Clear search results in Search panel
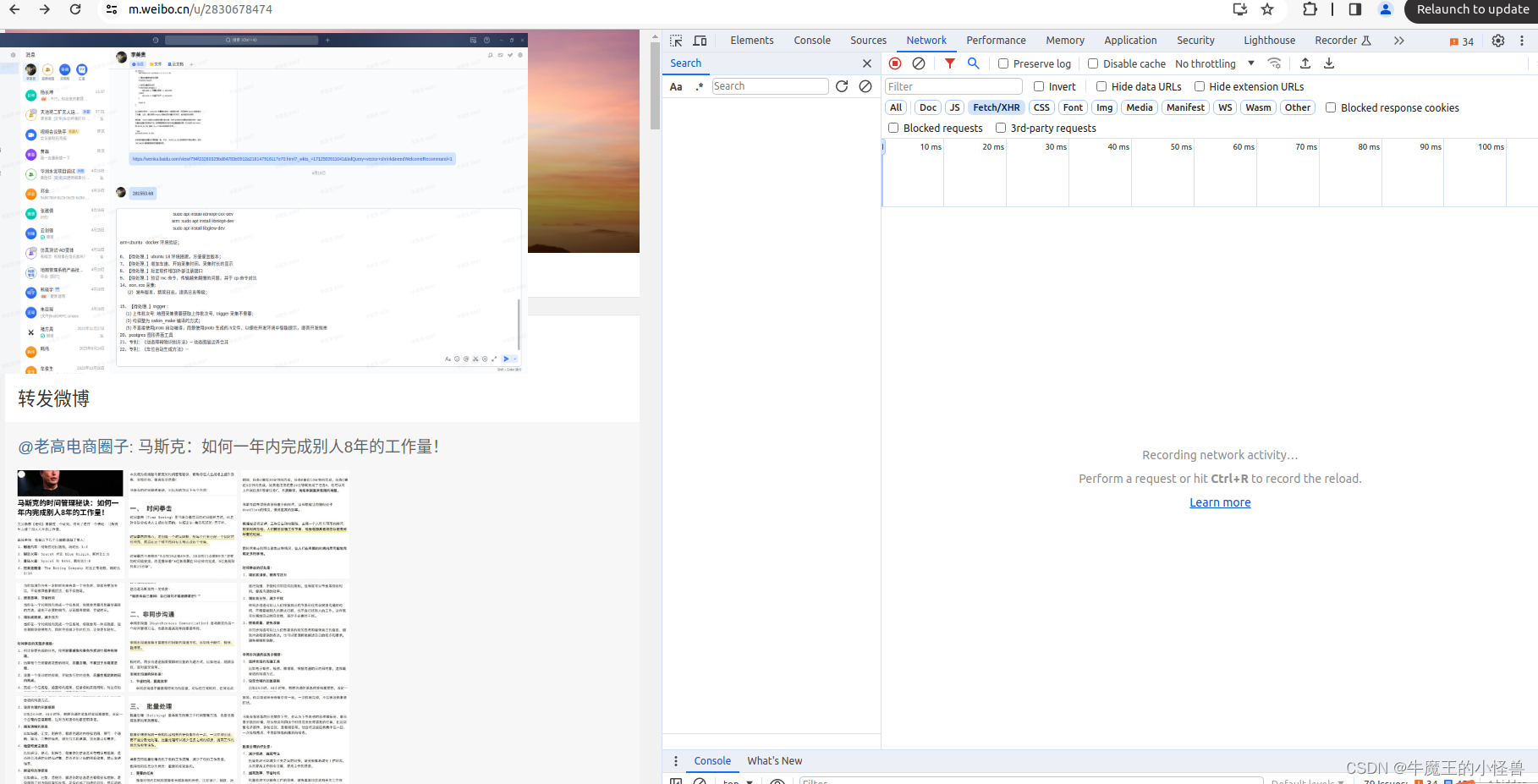The width and height of the screenshot is (1538, 784). (865, 86)
